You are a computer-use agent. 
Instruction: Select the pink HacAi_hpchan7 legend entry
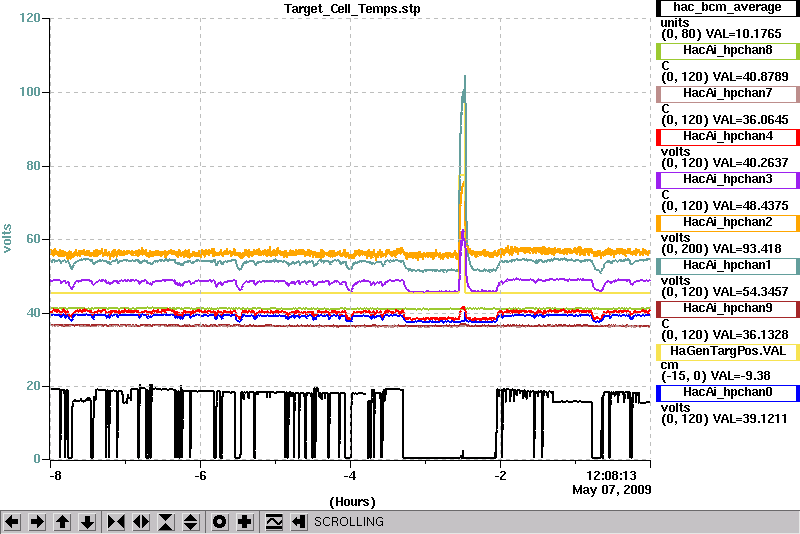[728, 93]
